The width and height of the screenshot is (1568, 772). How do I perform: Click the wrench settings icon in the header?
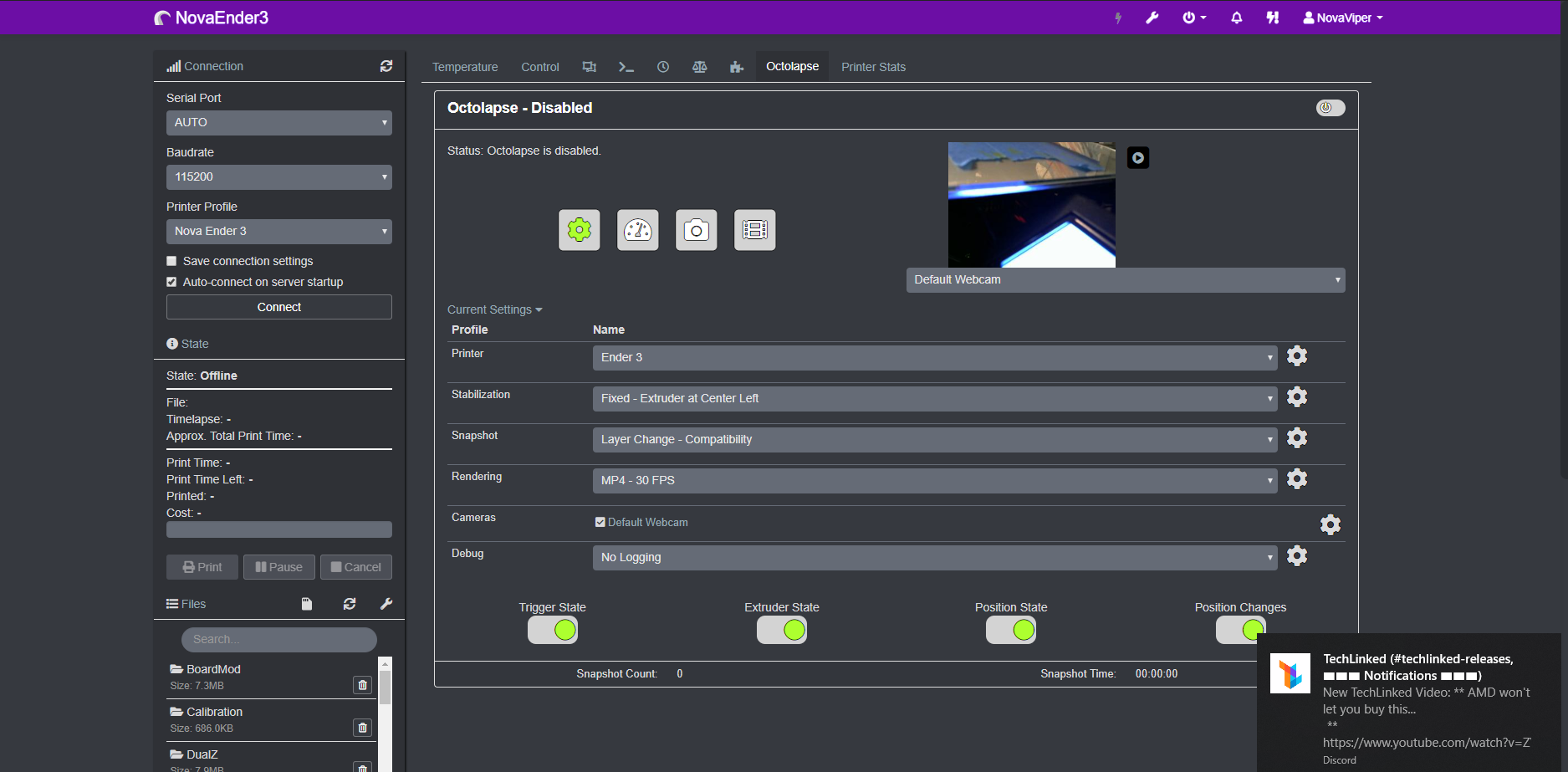(1152, 17)
